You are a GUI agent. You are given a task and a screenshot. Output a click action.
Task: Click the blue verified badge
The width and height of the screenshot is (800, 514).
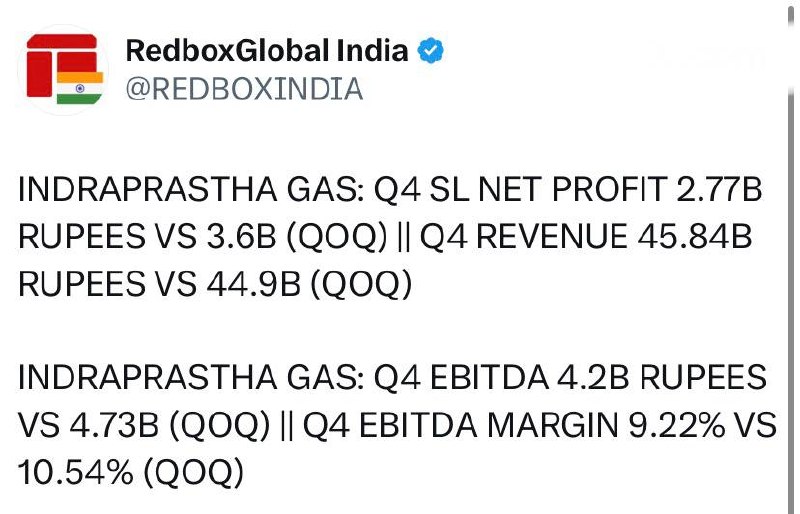[x=430, y=51]
